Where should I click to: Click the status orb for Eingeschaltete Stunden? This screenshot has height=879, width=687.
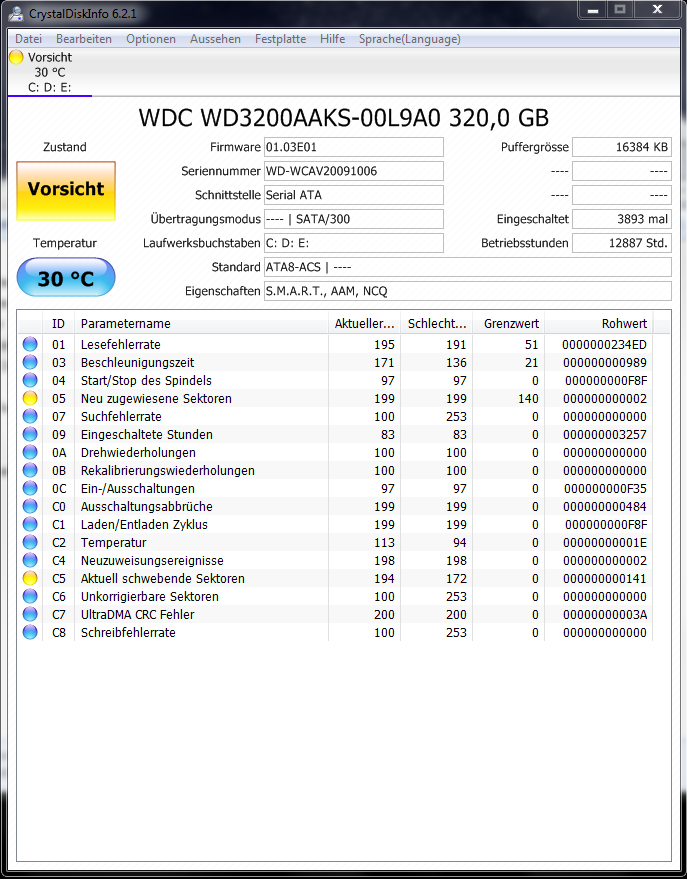(30, 434)
